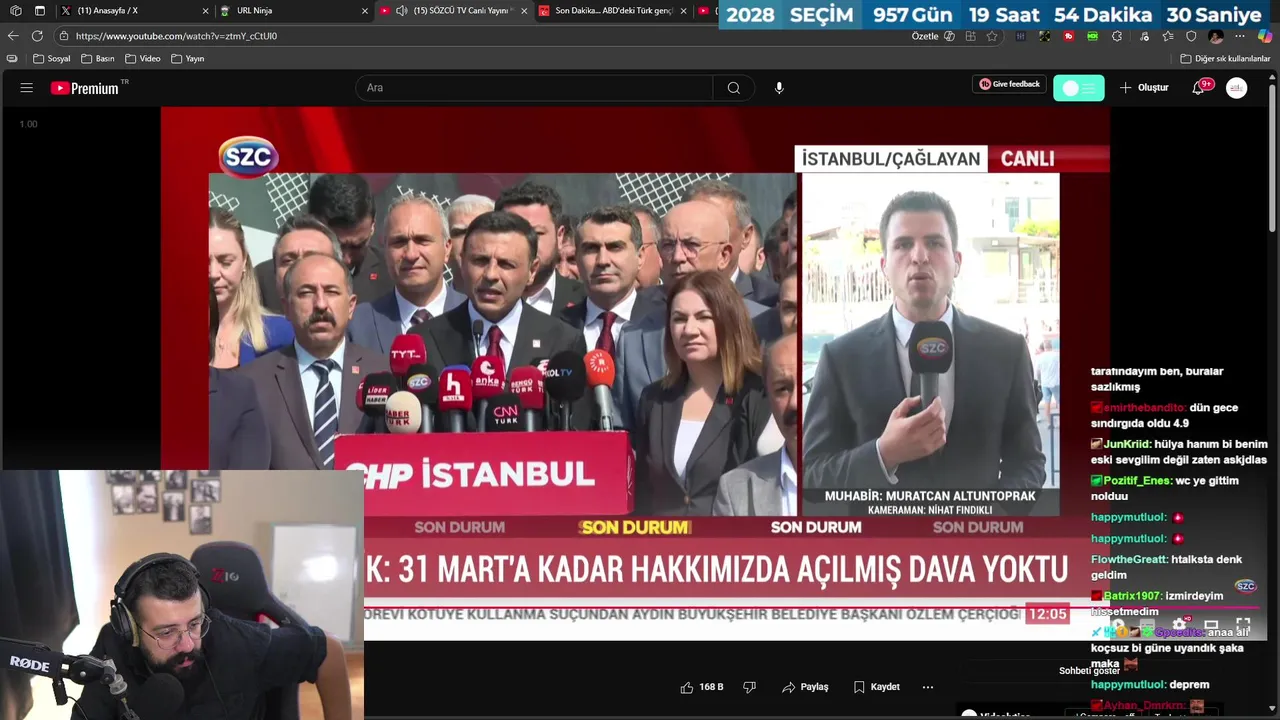The height and width of the screenshot is (720, 1280).
Task: Reload the page with the refresh icon
Action: tap(37, 36)
